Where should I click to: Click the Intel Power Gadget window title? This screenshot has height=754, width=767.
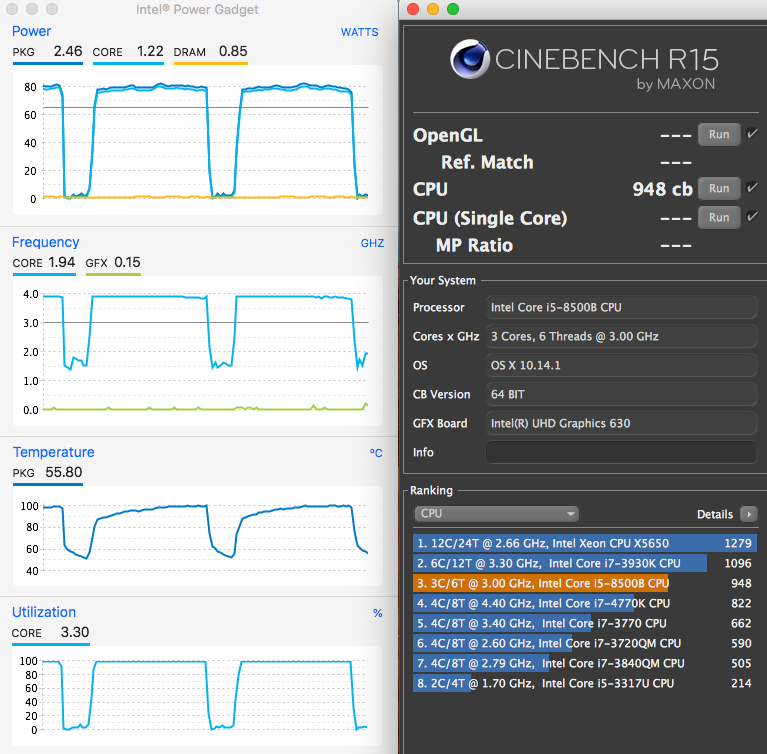tap(197, 10)
